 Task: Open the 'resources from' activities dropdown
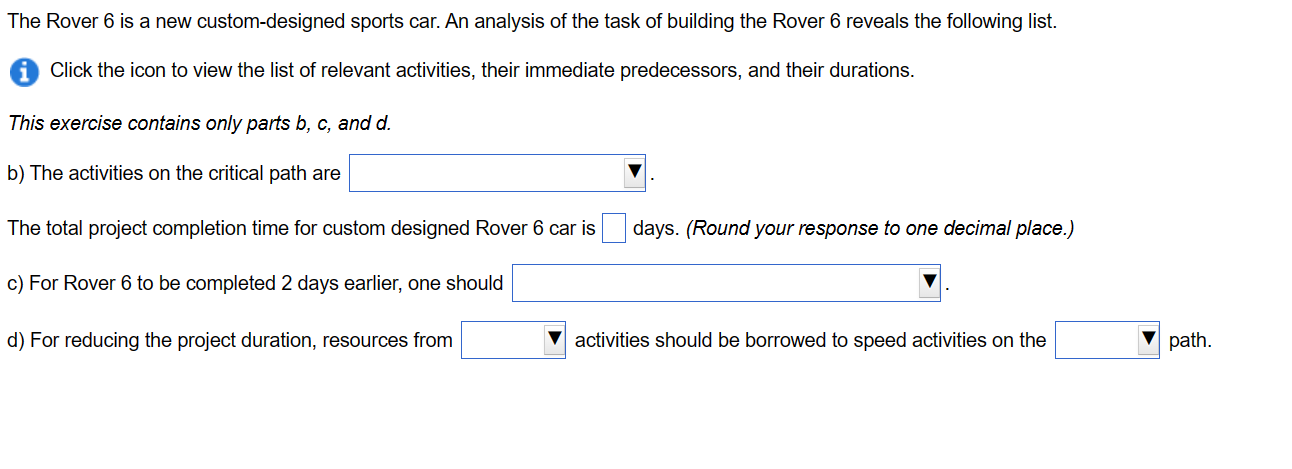coord(513,340)
